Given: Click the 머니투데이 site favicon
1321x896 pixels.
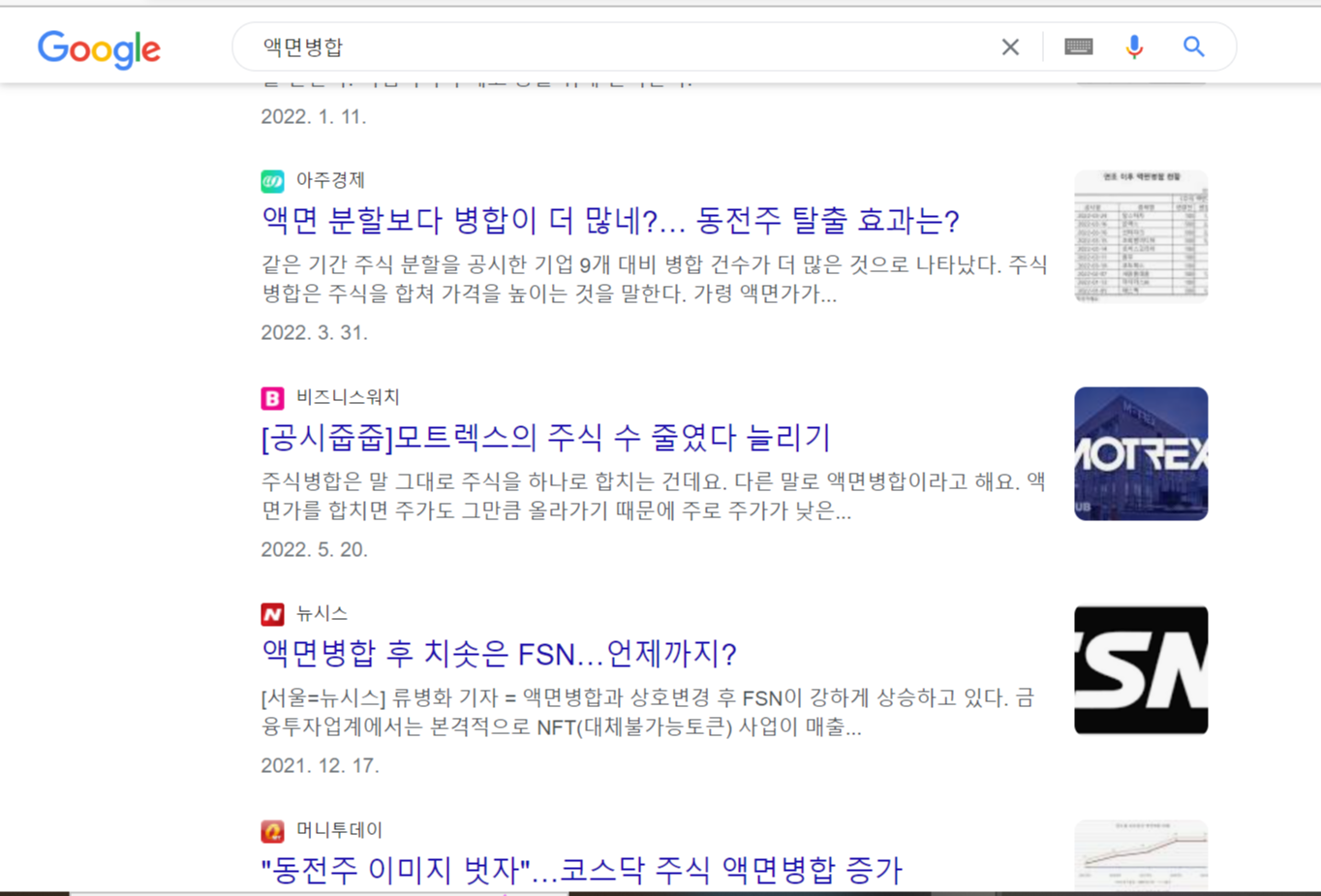Looking at the screenshot, I should [x=272, y=831].
